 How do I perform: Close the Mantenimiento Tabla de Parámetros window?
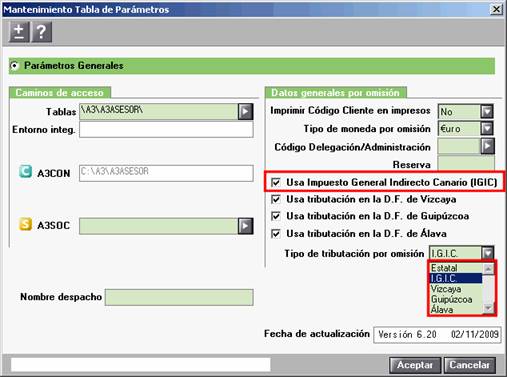496,9
